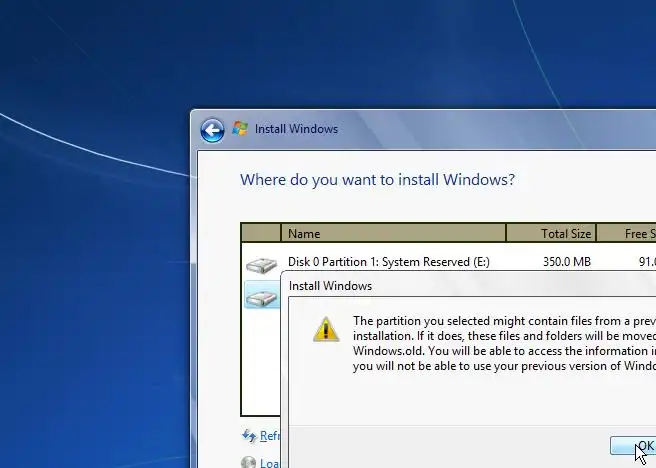The height and width of the screenshot is (468, 656).
Task: Click the warning icon in the dialog
Action: click(326, 330)
